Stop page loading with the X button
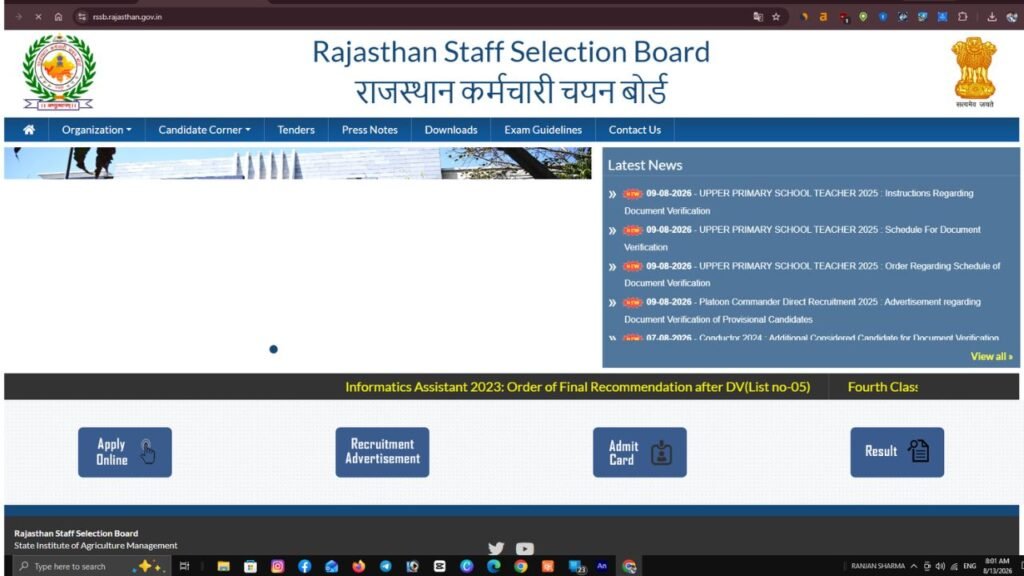The height and width of the screenshot is (576, 1024). (x=38, y=17)
